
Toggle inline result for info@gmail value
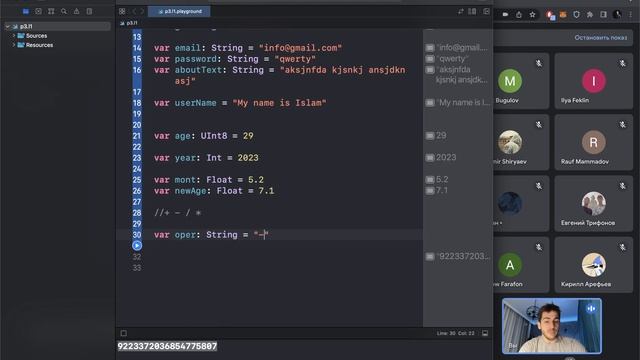pos(430,48)
